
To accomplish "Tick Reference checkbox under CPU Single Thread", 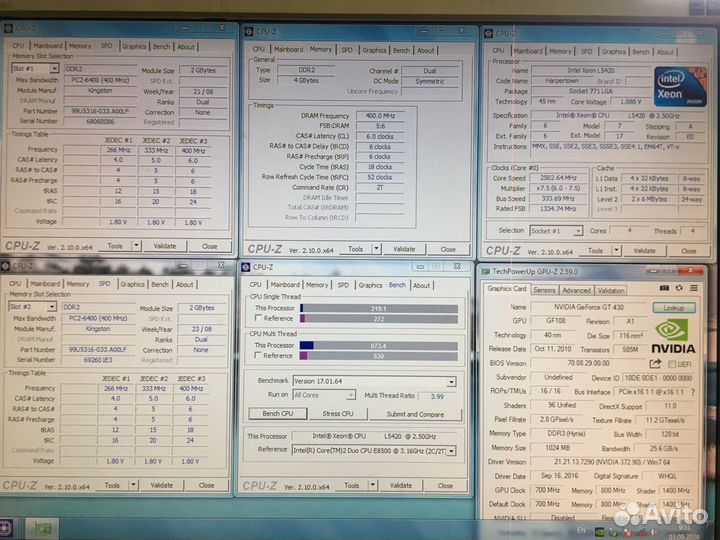I will pos(258,318).
